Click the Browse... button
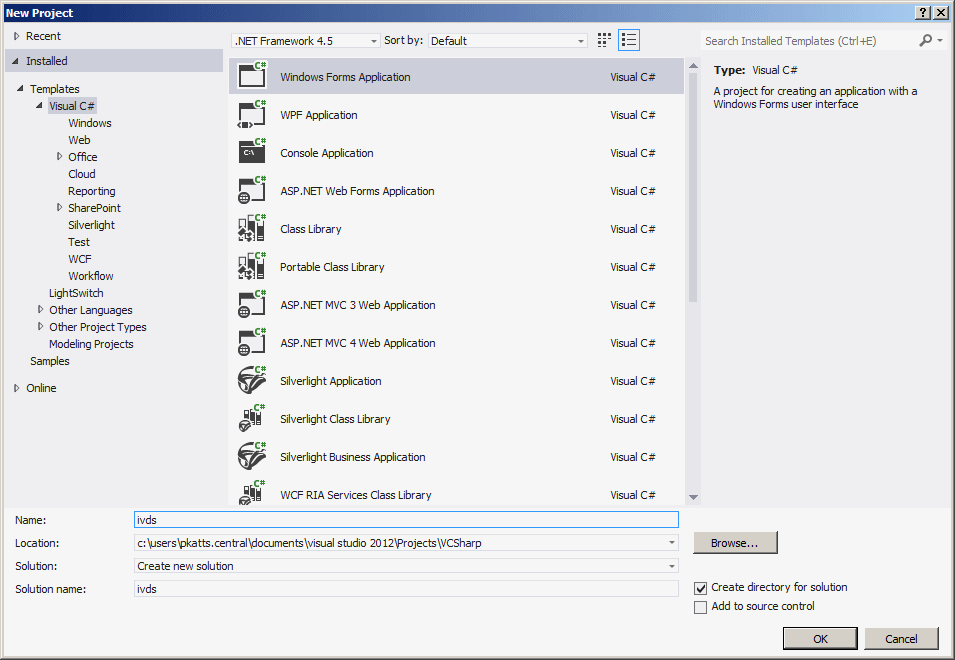Viewport: 955px width, 660px height. pos(735,542)
